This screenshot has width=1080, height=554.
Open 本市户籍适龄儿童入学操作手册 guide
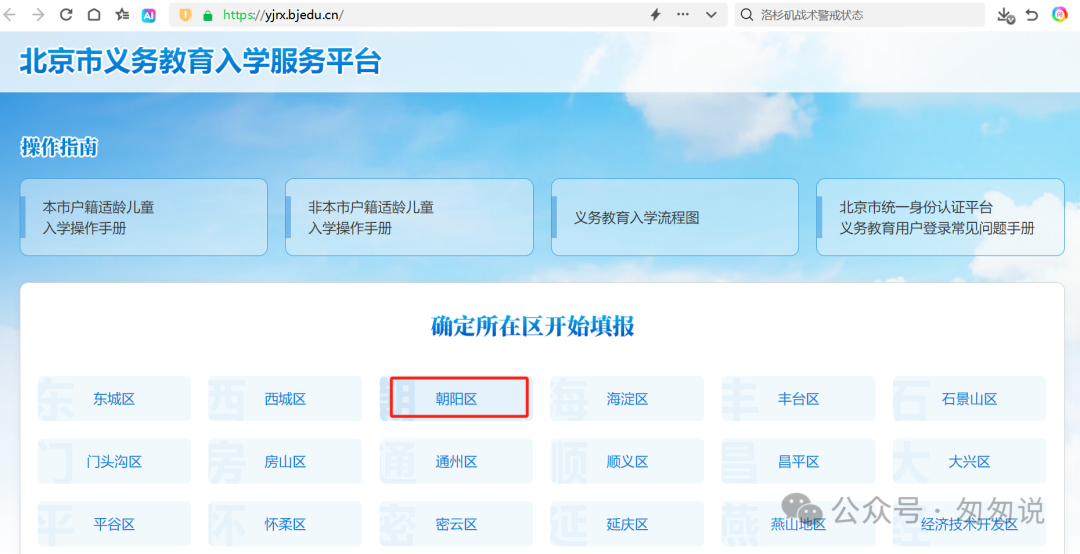click(x=143, y=217)
